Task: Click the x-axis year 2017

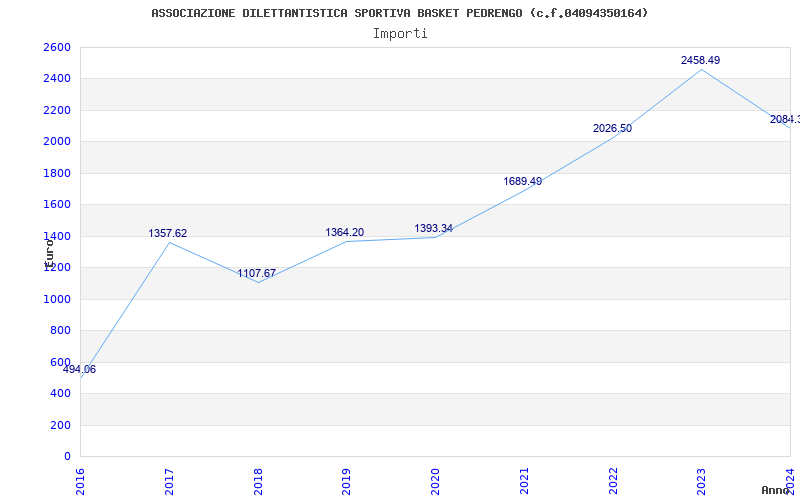Action: coord(169,481)
